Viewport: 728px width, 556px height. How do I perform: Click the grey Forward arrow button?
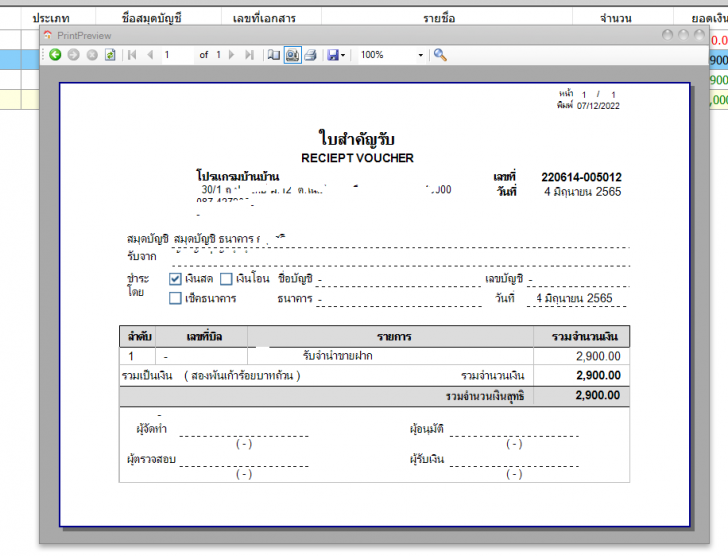pos(73,55)
